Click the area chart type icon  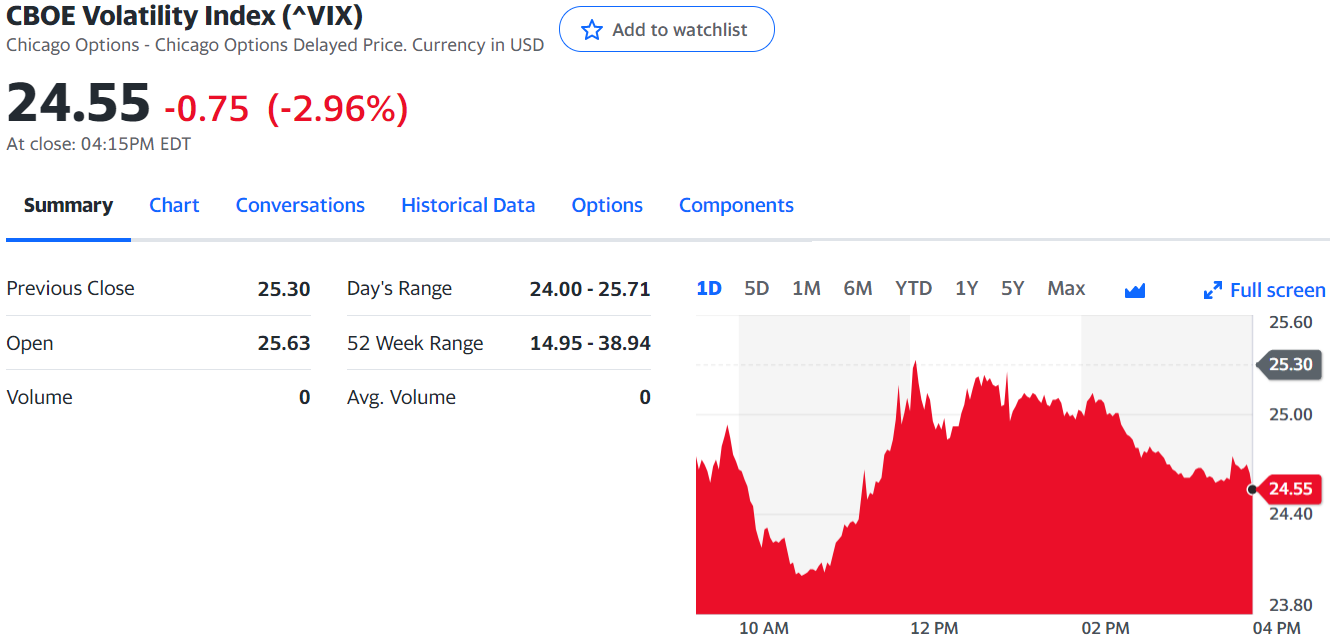(1134, 290)
